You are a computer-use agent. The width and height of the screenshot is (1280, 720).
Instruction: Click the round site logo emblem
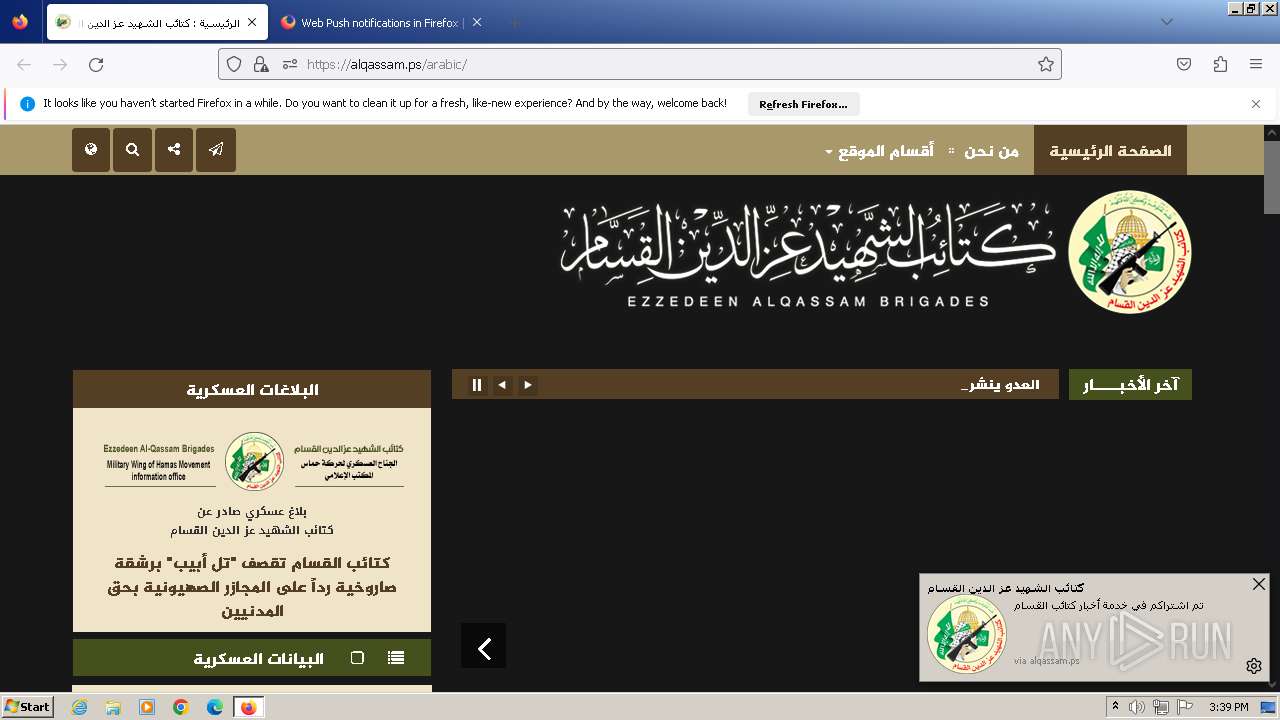pos(1130,251)
